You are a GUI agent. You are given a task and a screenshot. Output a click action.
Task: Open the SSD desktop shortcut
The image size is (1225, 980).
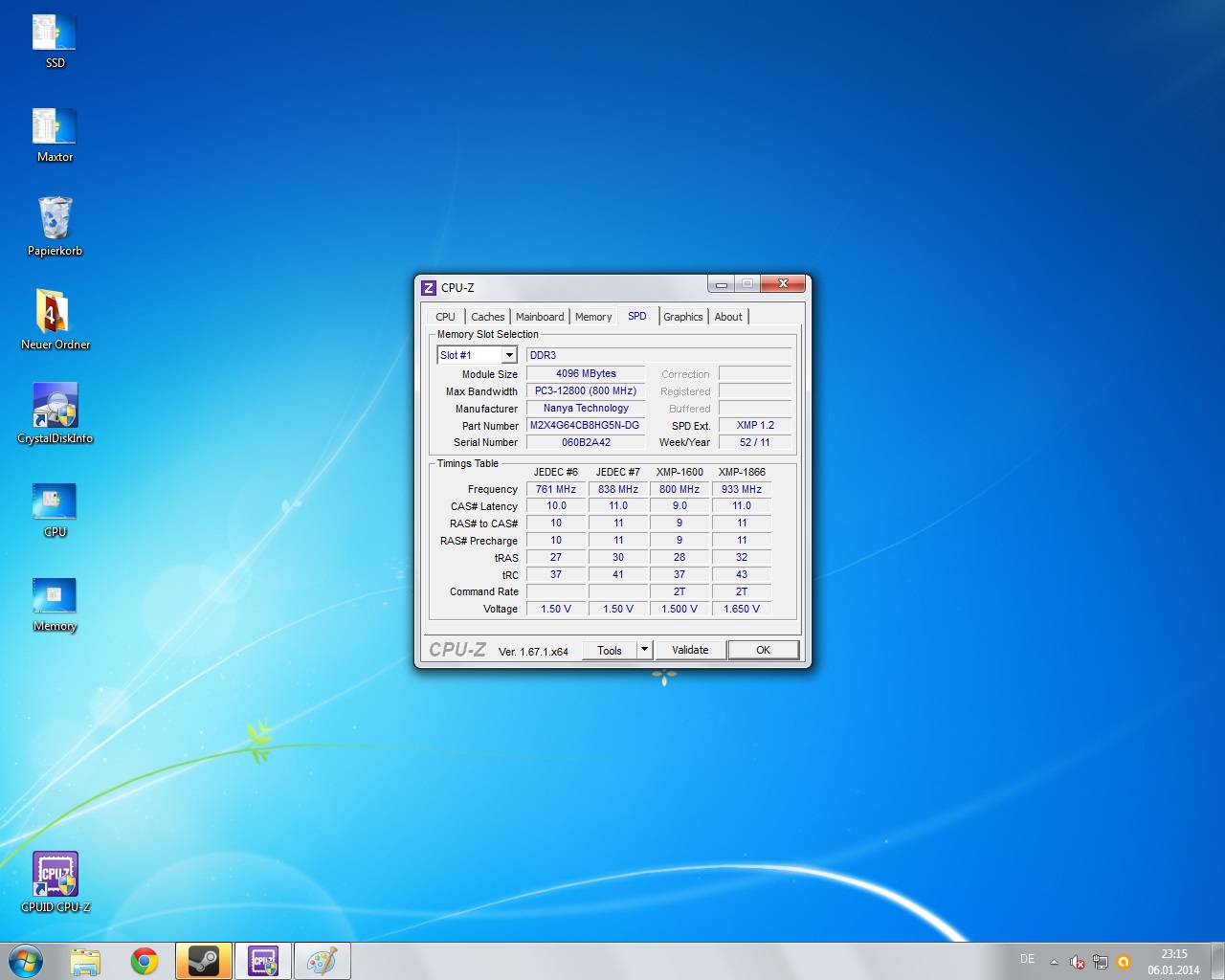[55, 42]
